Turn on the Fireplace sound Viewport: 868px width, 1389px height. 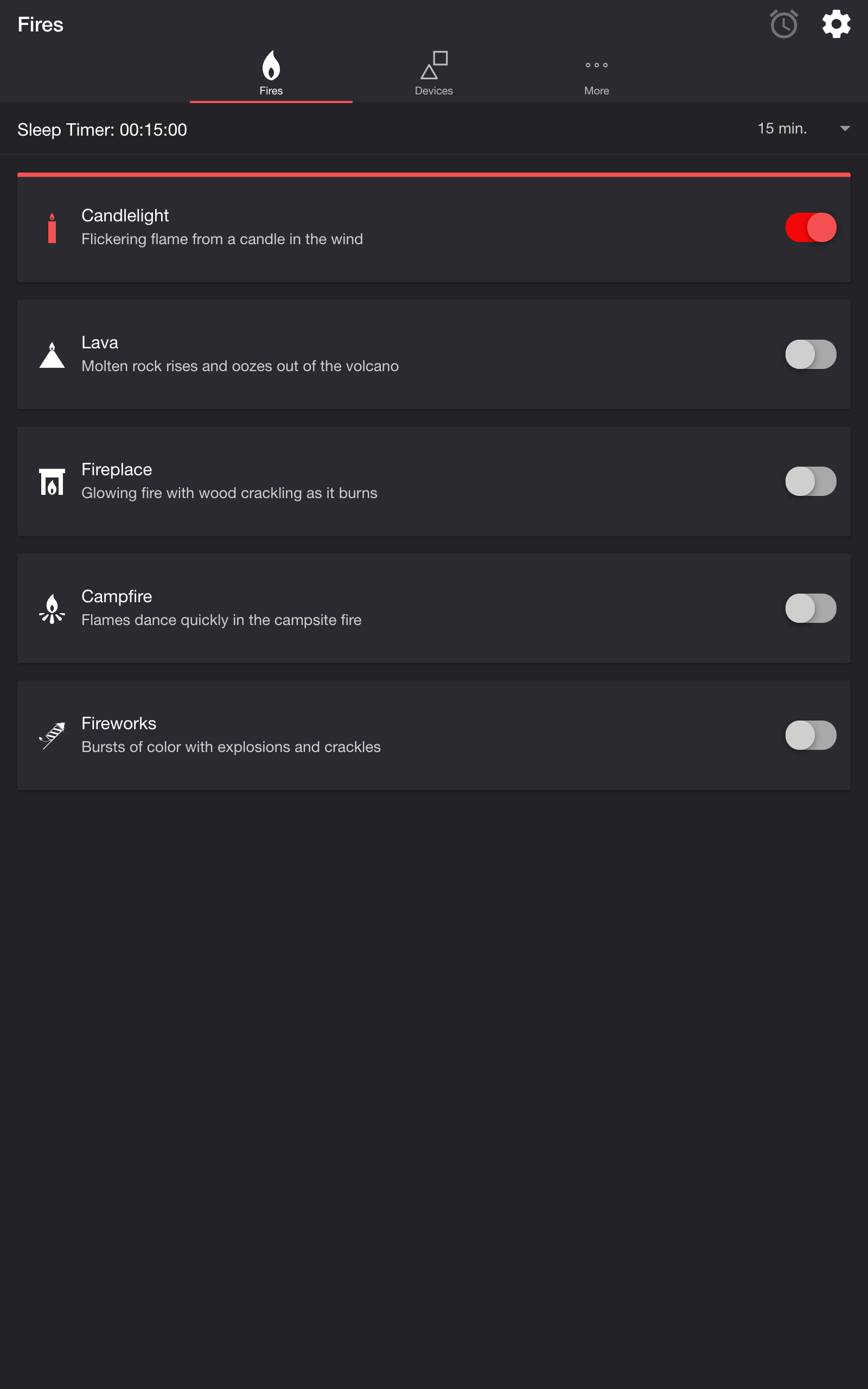(x=811, y=482)
